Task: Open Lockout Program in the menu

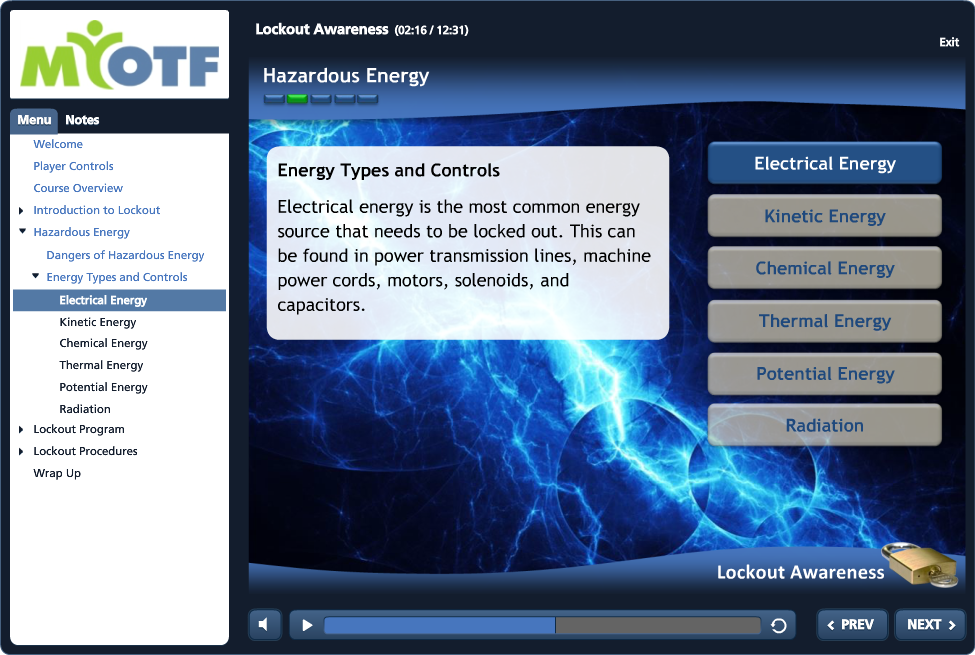Action: (x=79, y=429)
